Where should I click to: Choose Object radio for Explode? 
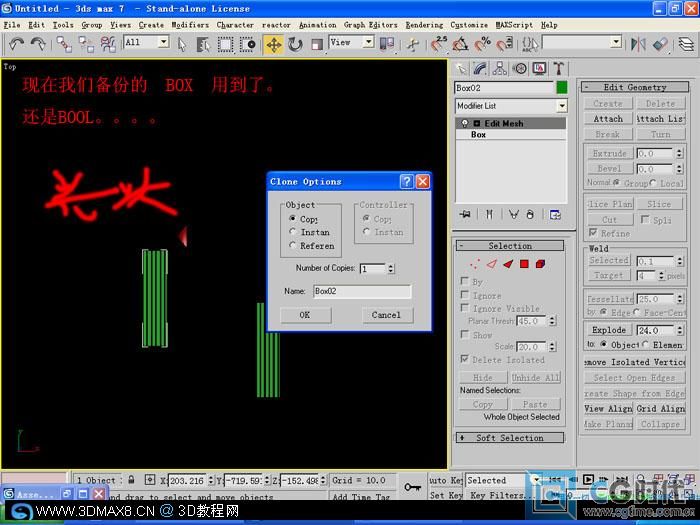tap(604, 344)
